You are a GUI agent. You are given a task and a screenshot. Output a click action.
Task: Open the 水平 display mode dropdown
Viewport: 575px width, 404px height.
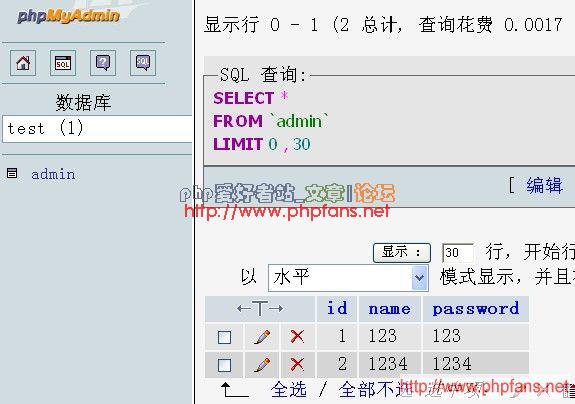348,278
